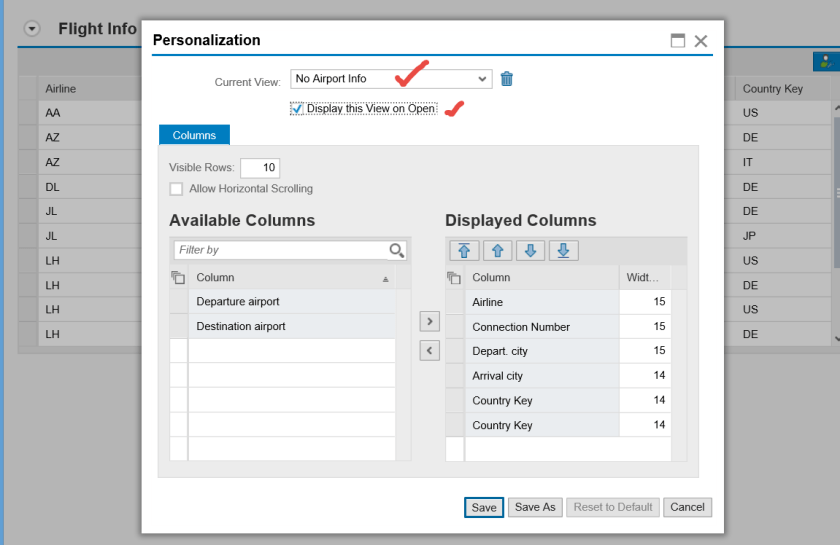This screenshot has height=545, width=840.
Task: Add column to Displayed Columns with right arrow
Action: [428, 321]
